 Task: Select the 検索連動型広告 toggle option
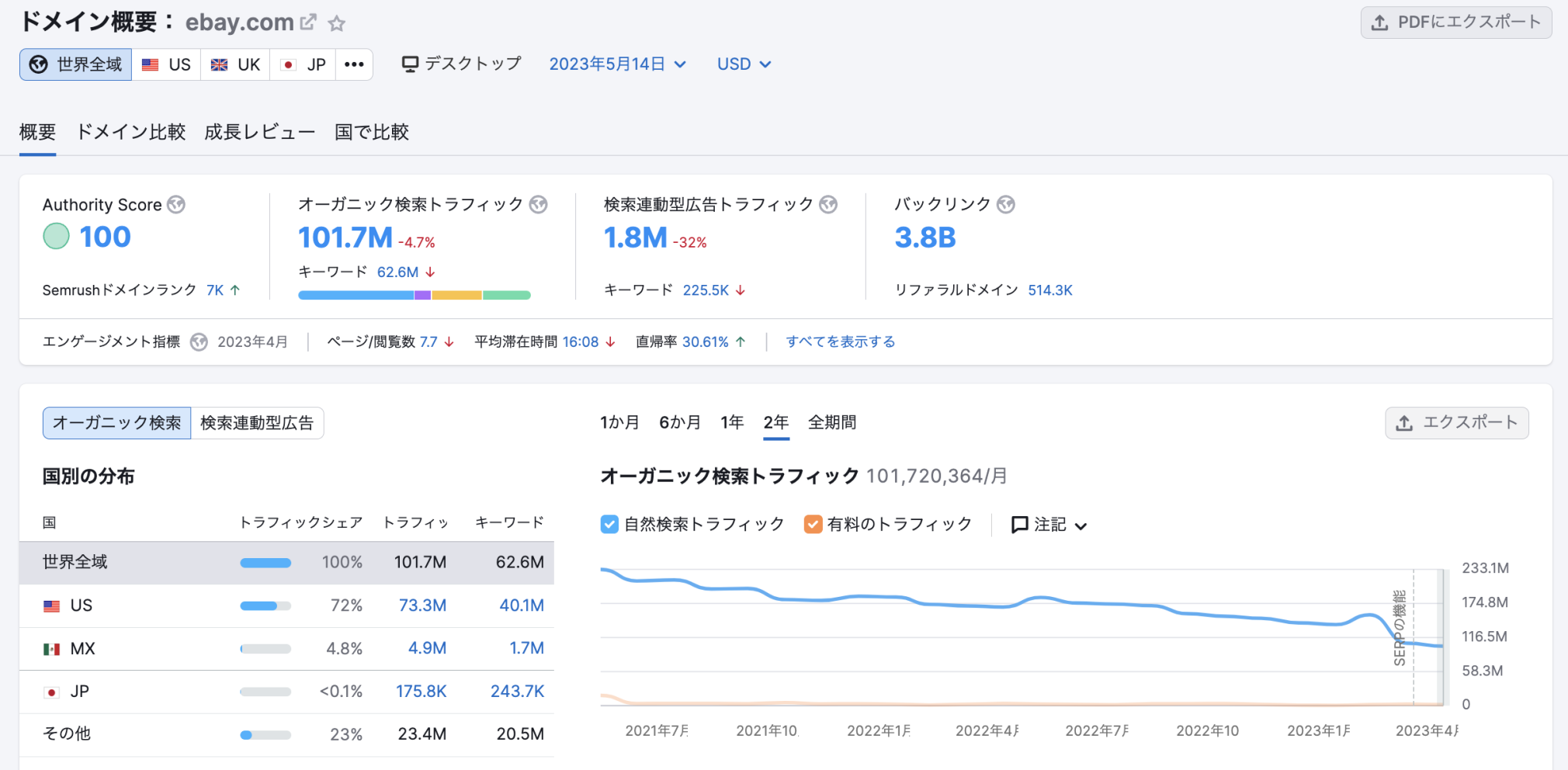point(257,423)
